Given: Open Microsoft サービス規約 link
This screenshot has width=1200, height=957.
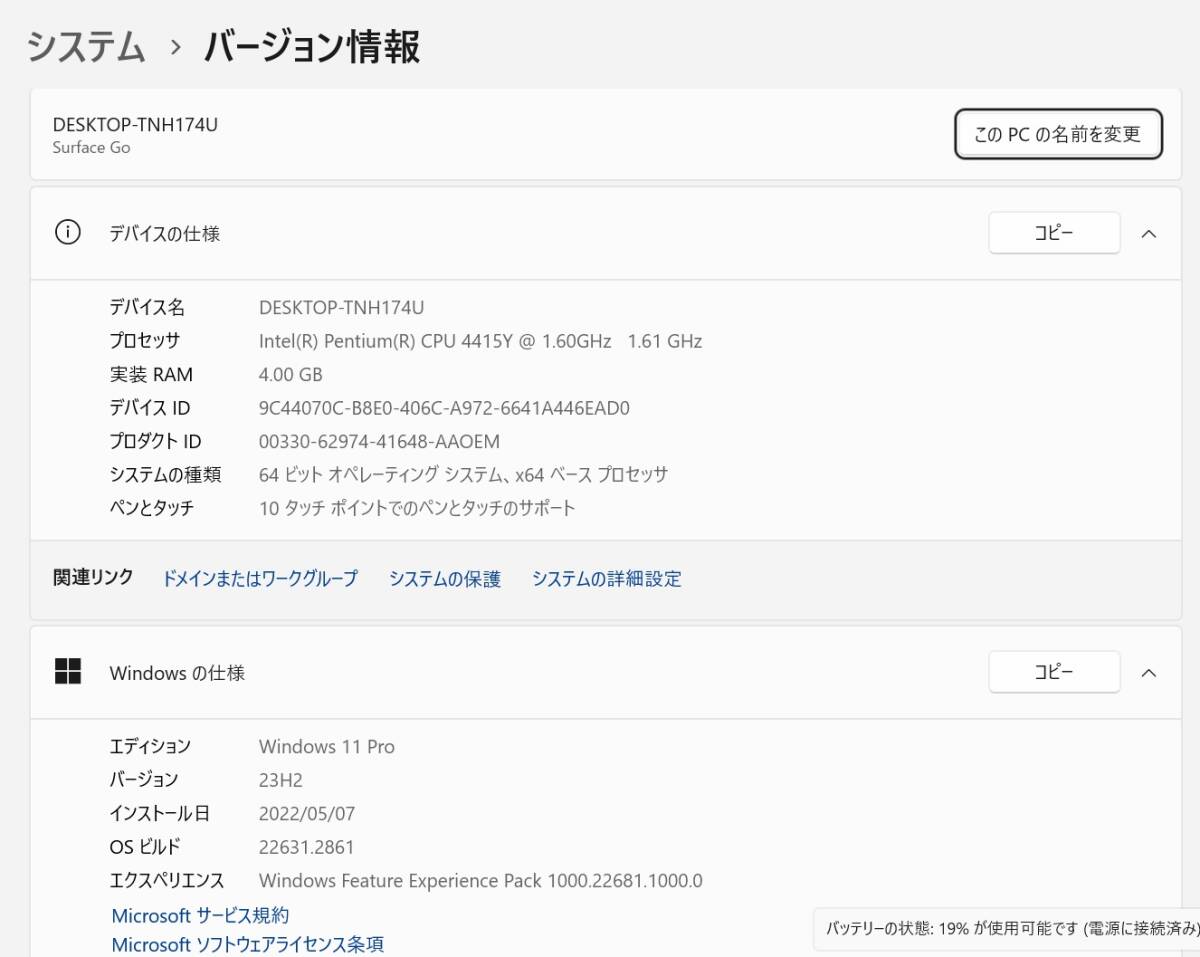Looking at the screenshot, I should pyautogui.click(x=200, y=915).
